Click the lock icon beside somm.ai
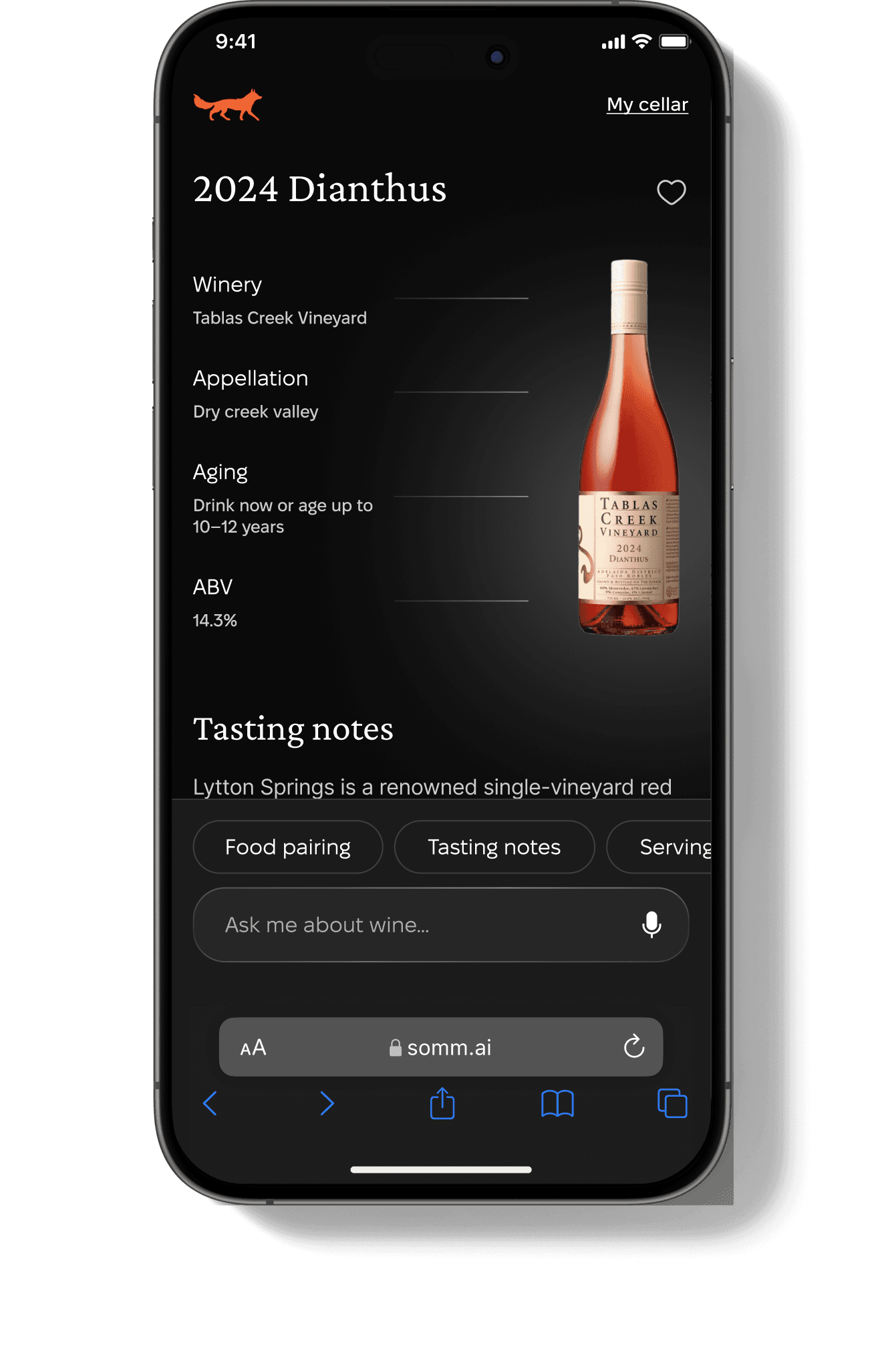Screen dimensions: 886x1372 (x=396, y=1047)
